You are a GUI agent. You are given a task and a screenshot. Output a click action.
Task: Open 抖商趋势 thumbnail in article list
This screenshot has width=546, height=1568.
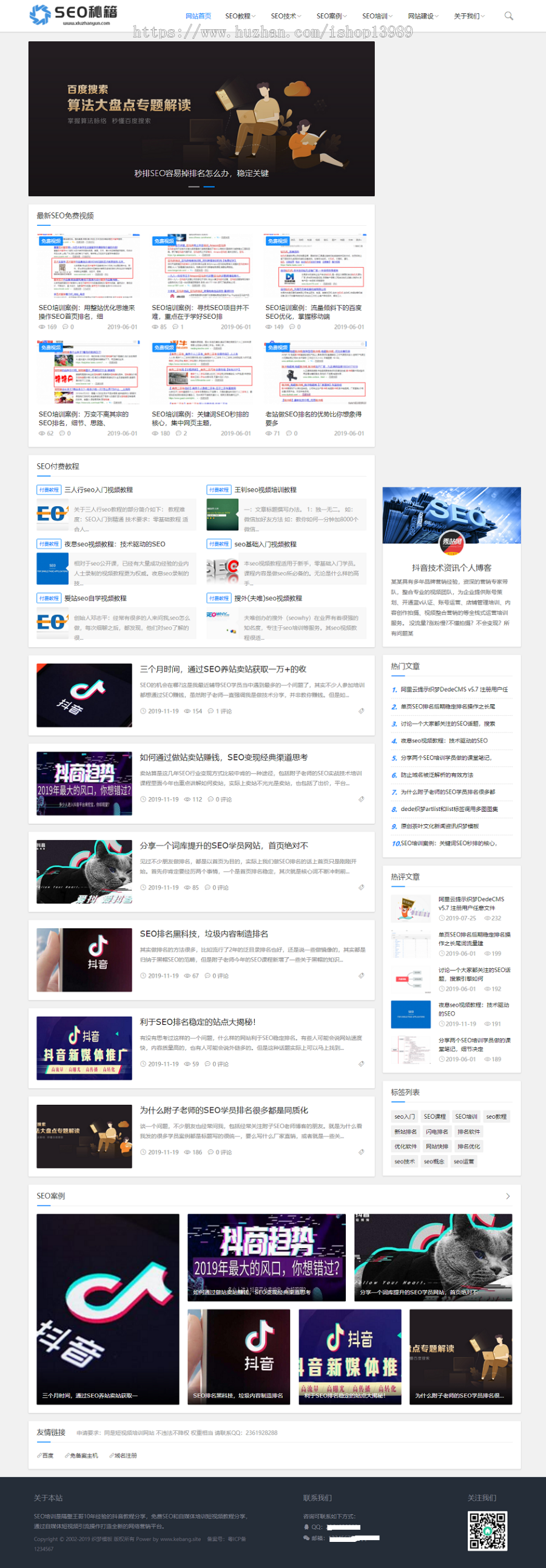tap(84, 783)
